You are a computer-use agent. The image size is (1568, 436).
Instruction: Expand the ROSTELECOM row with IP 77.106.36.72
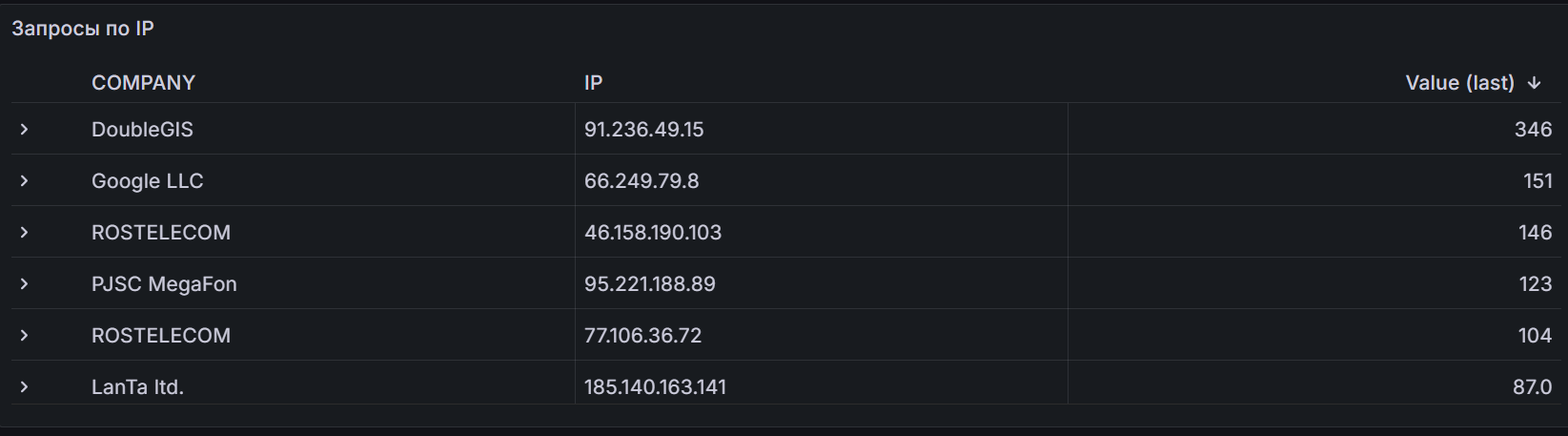(x=25, y=335)
